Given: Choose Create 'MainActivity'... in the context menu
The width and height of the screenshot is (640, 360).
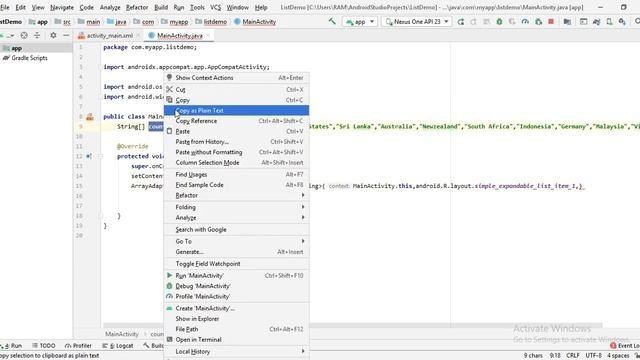Looking at the screenshot, I should [236, 308].
